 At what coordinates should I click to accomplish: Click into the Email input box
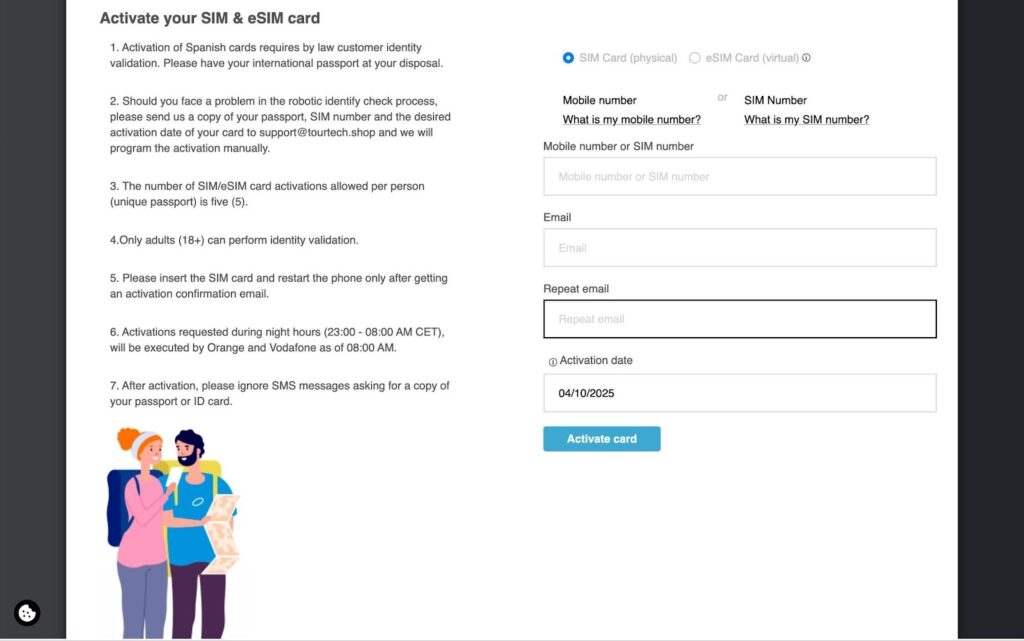point(739,248)
